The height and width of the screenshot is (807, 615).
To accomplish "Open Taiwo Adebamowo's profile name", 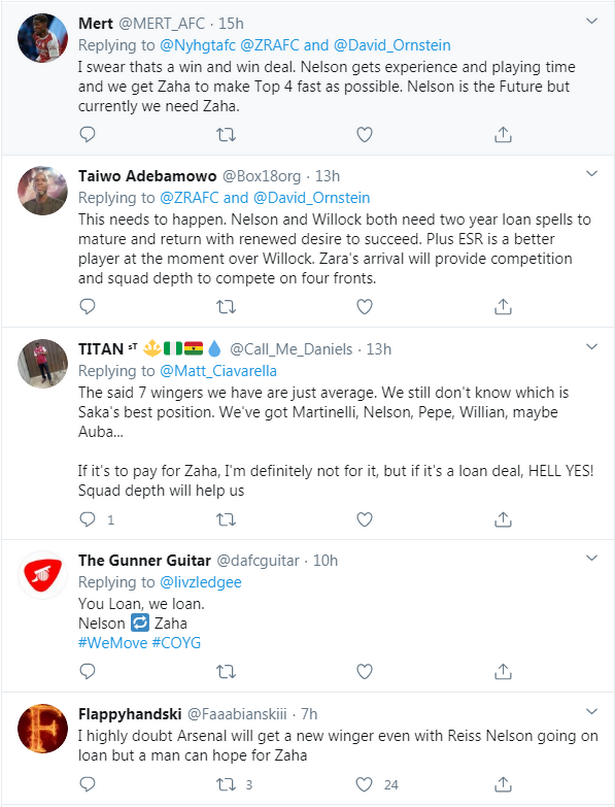I will pyautogui.click(x=138, y=175).
